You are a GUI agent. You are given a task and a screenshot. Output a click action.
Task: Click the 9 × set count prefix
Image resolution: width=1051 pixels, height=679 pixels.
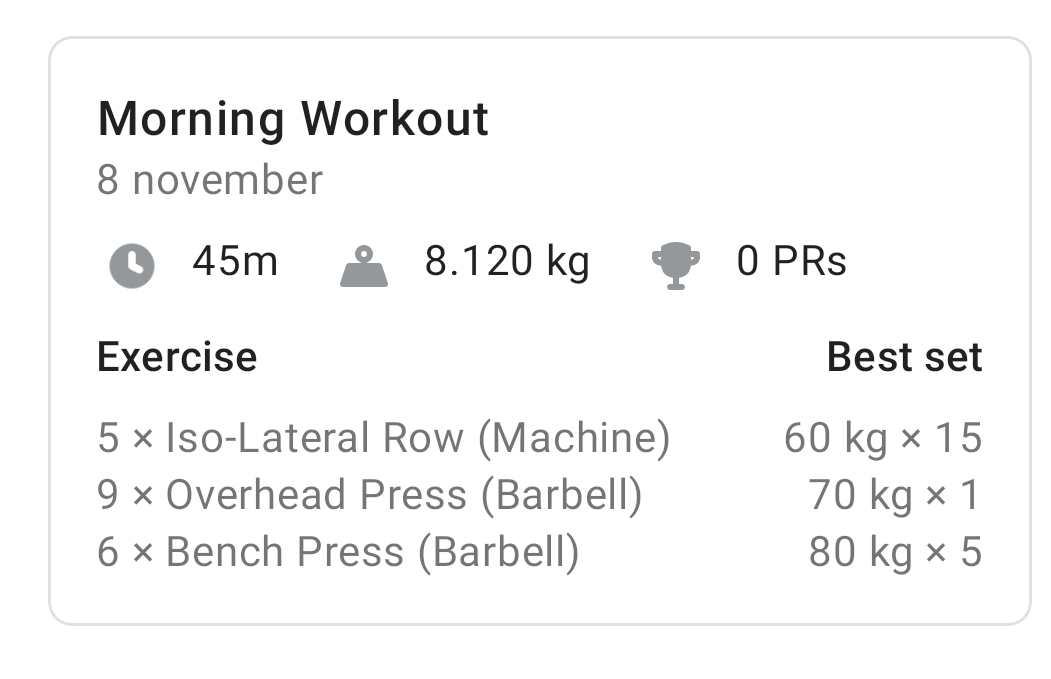click(125, 495)
